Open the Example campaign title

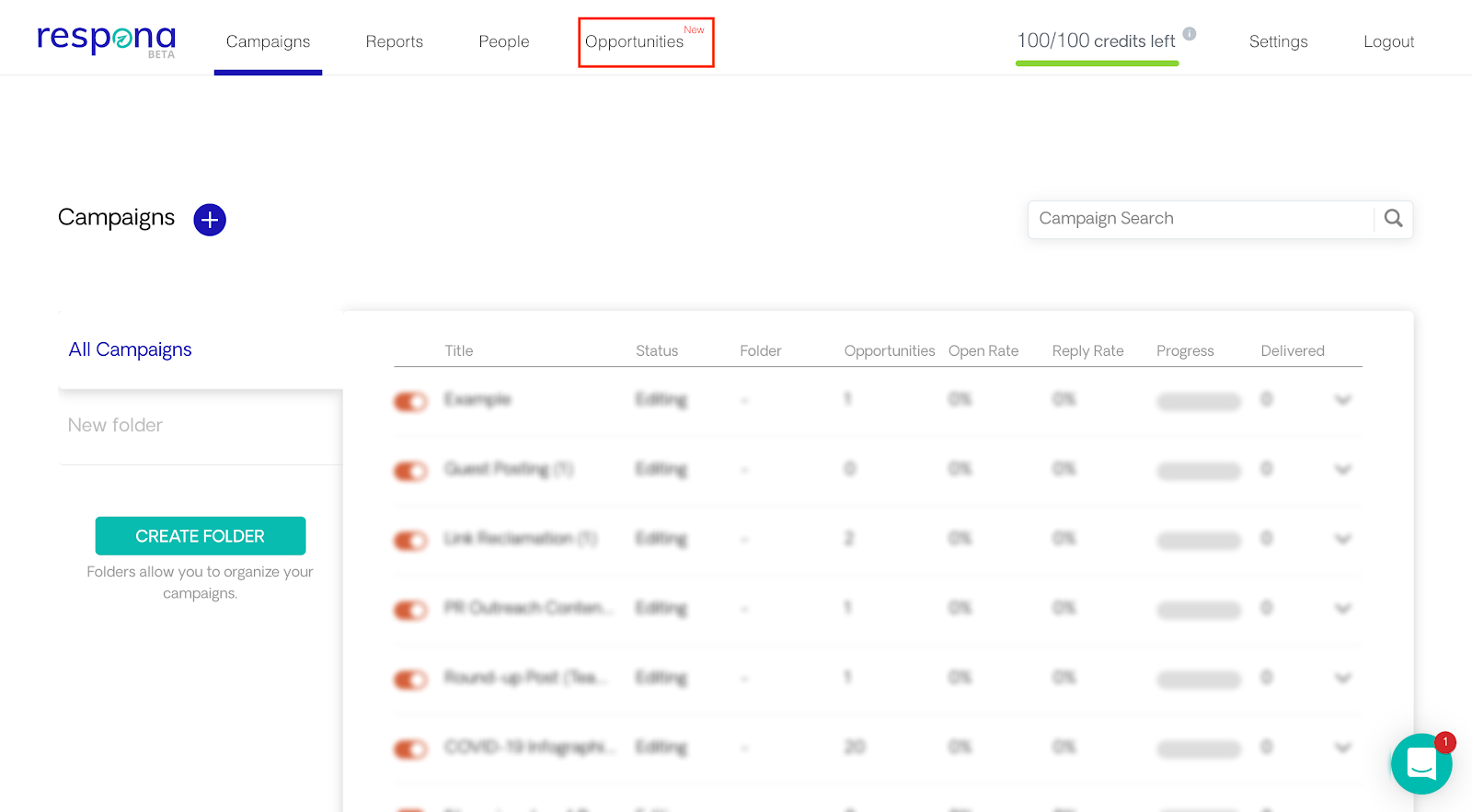pyautogui.click(x=477, y=399)
